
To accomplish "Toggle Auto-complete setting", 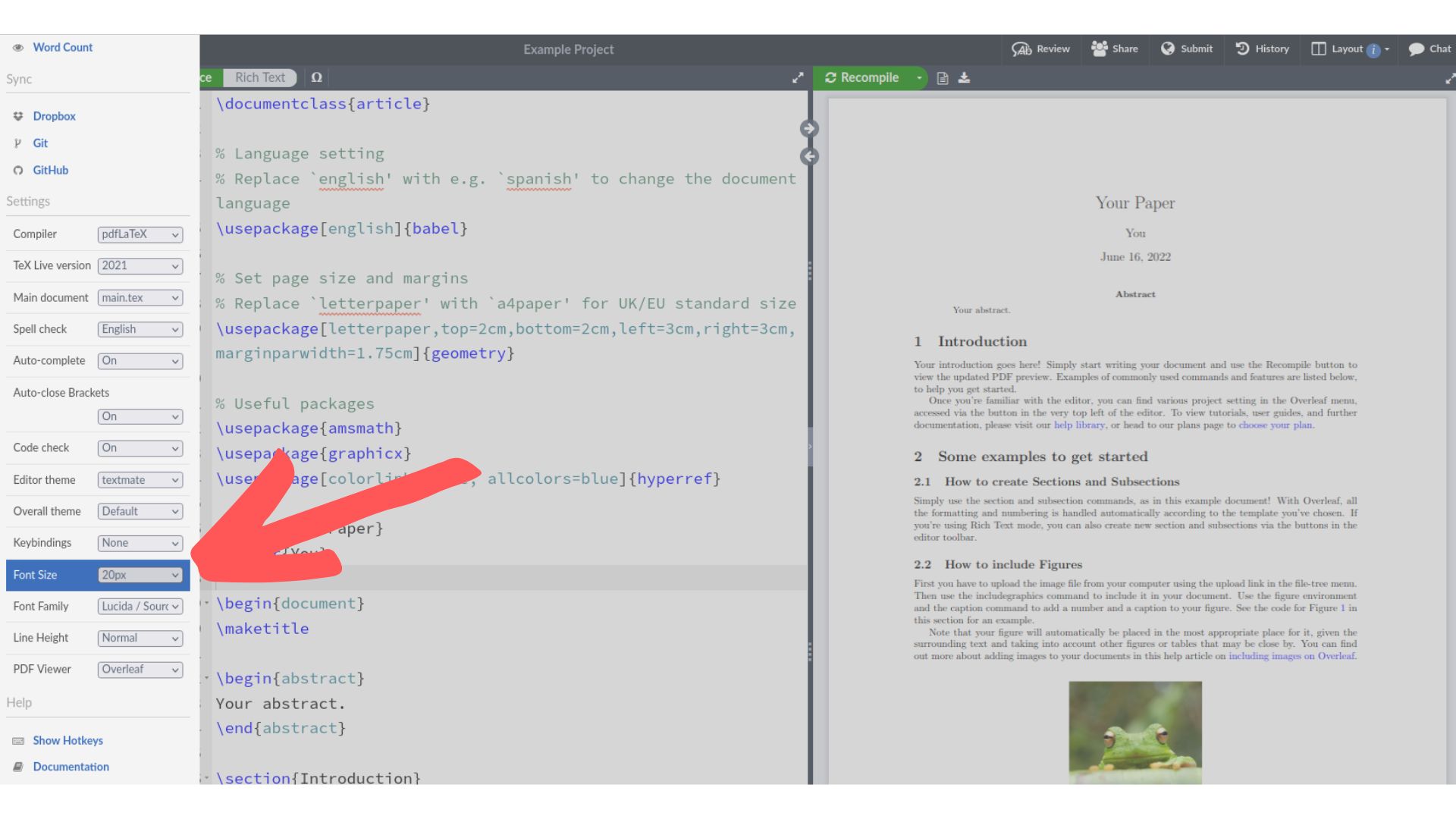I will [x=140, y=360].
